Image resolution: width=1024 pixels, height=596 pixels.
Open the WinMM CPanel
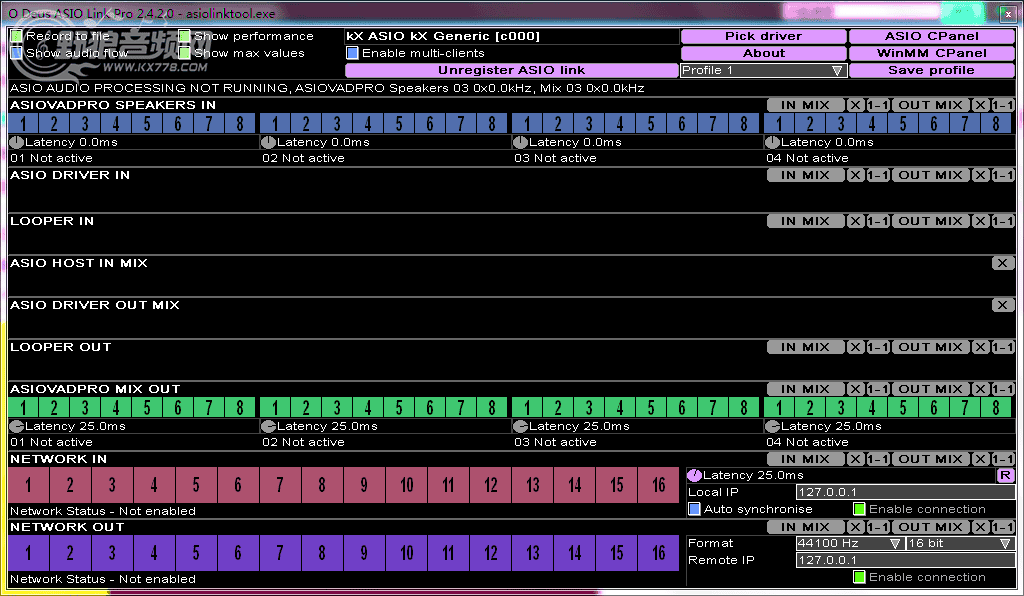931,54
